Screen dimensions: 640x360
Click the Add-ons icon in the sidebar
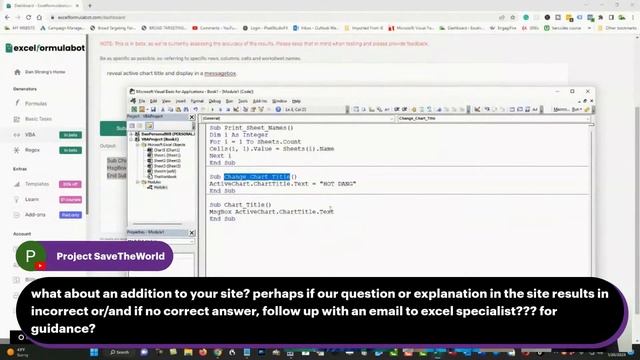(17, 215)
